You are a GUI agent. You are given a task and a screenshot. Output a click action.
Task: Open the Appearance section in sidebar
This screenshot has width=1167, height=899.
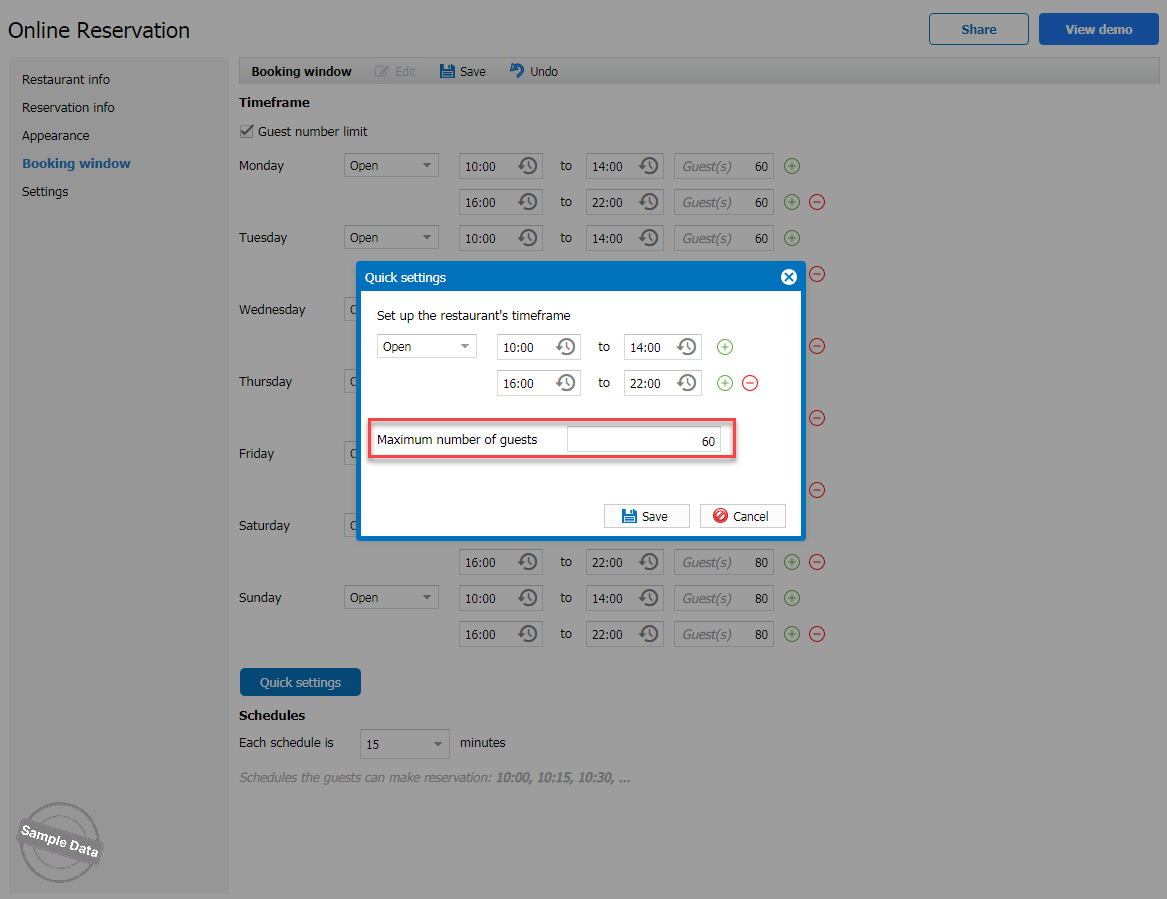click(x=56, y=135)
